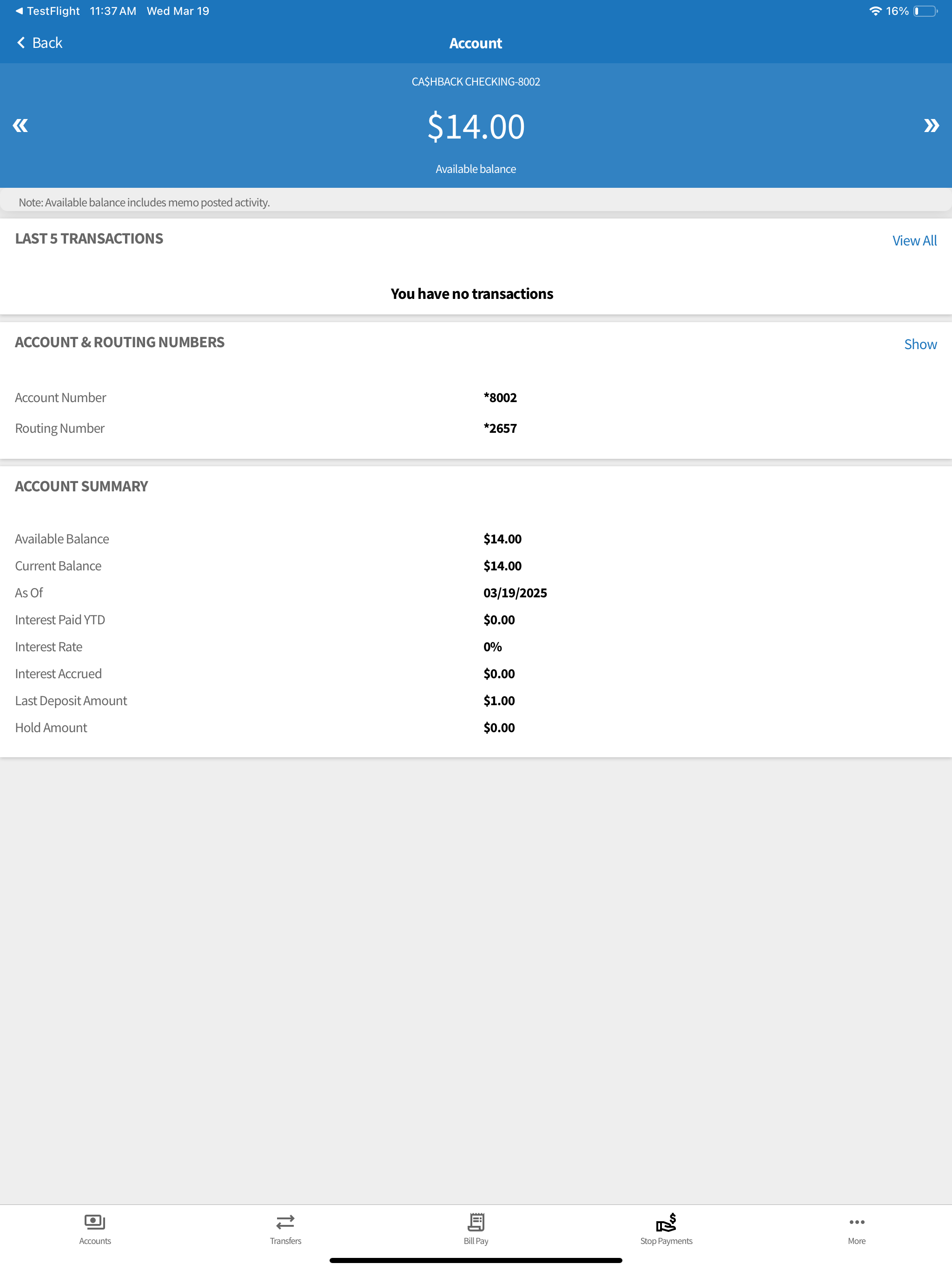952x1270 pixels.
Task: Open View All transactions
Action: [x=914, y=240]
